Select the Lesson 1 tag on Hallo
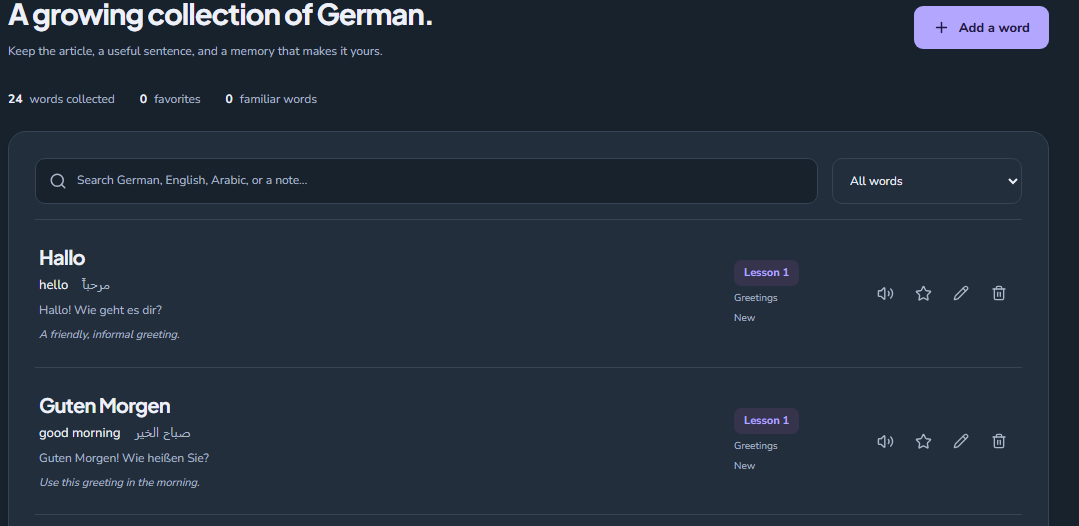Screen dimensions: 1079x526 (x=766, y=273)
